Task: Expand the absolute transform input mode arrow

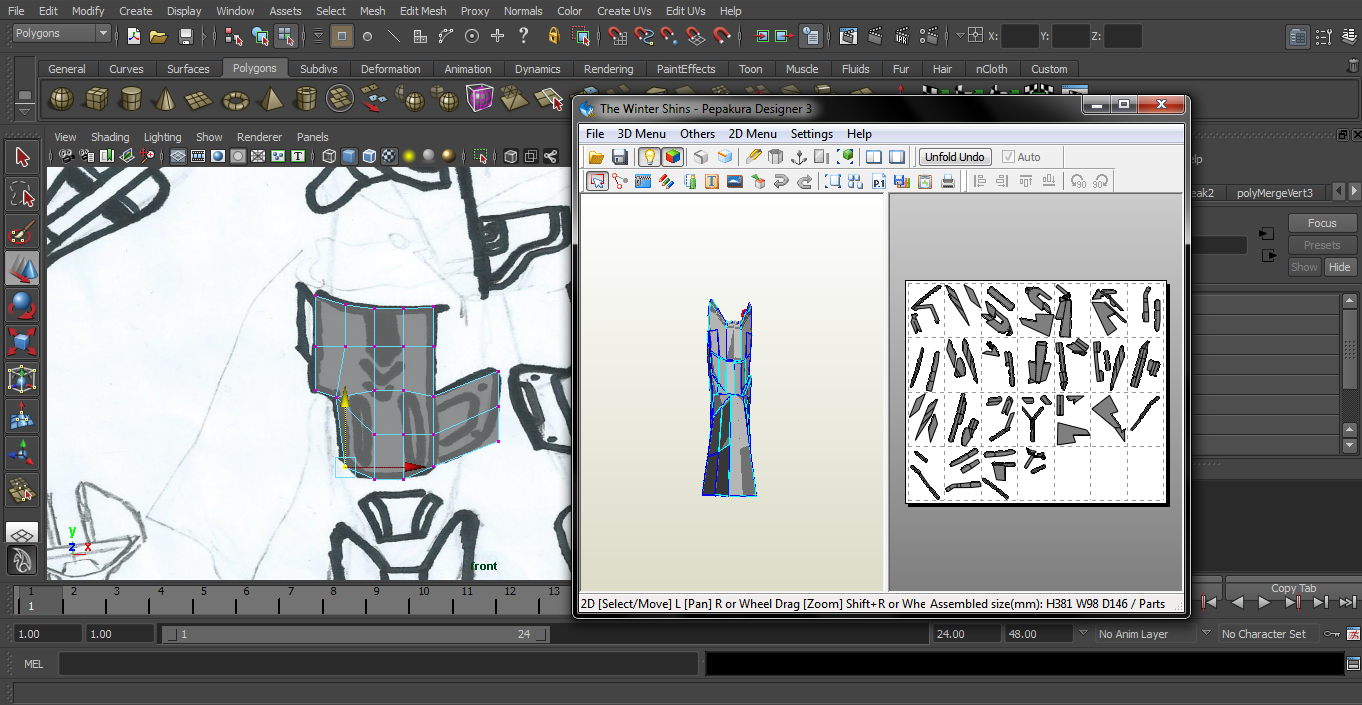Action: tap(961, 36)
